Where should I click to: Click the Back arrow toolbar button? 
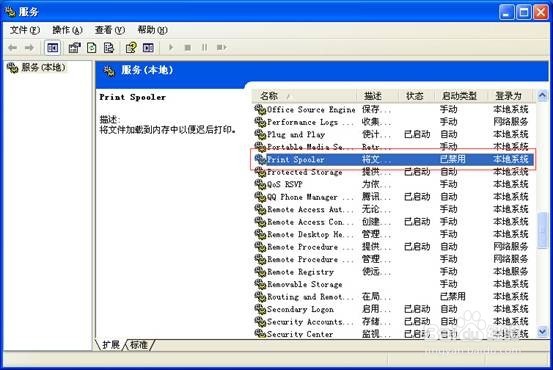pyautogui.click(x=13, y=47)
